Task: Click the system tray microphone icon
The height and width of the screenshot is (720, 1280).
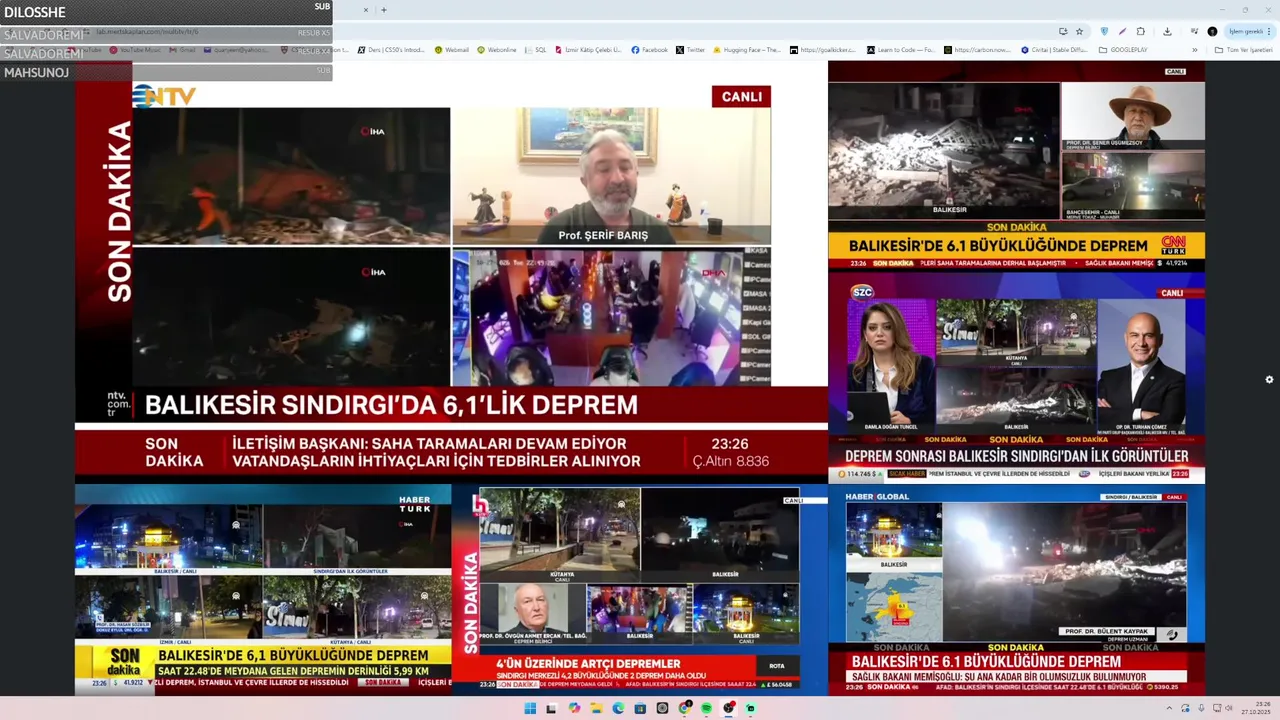Action: point(1201,708)
